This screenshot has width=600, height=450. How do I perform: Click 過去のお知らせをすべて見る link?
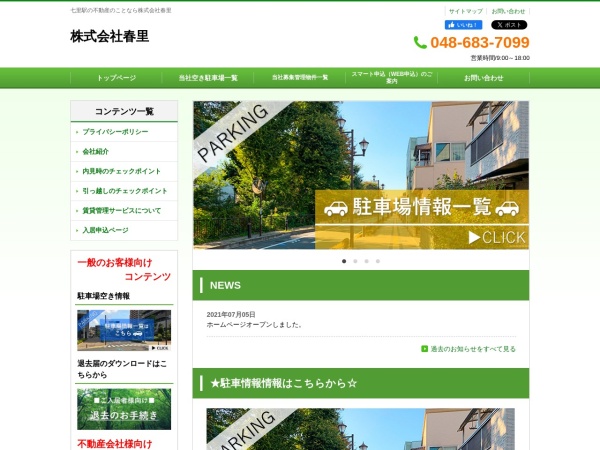point(473,349)
